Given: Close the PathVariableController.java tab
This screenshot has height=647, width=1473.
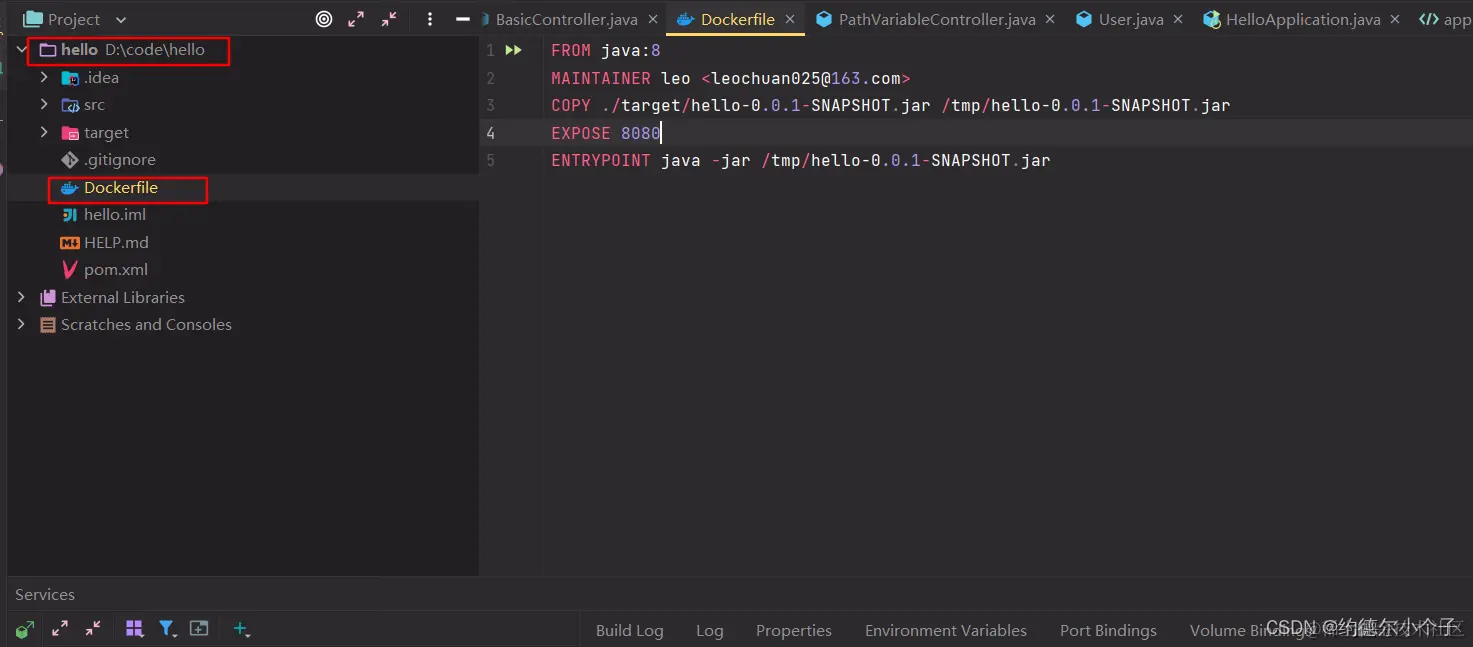Looking at the screenshot, I should click(x=1050, y=19).
